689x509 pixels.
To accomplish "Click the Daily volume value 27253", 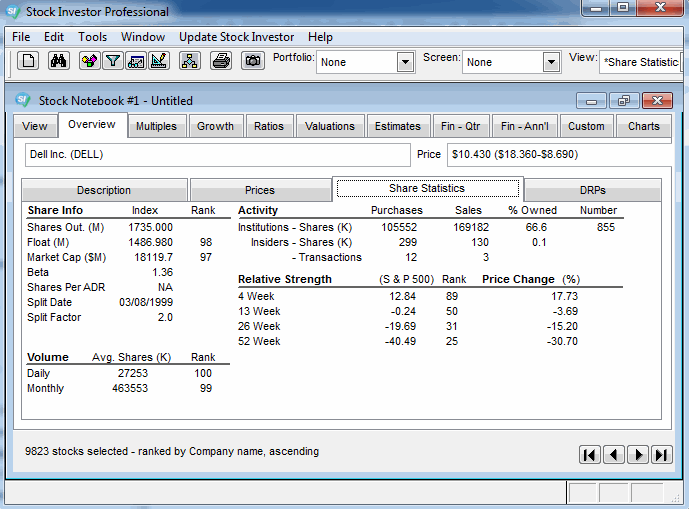I will pyautogui.click(x=133, y=373).
